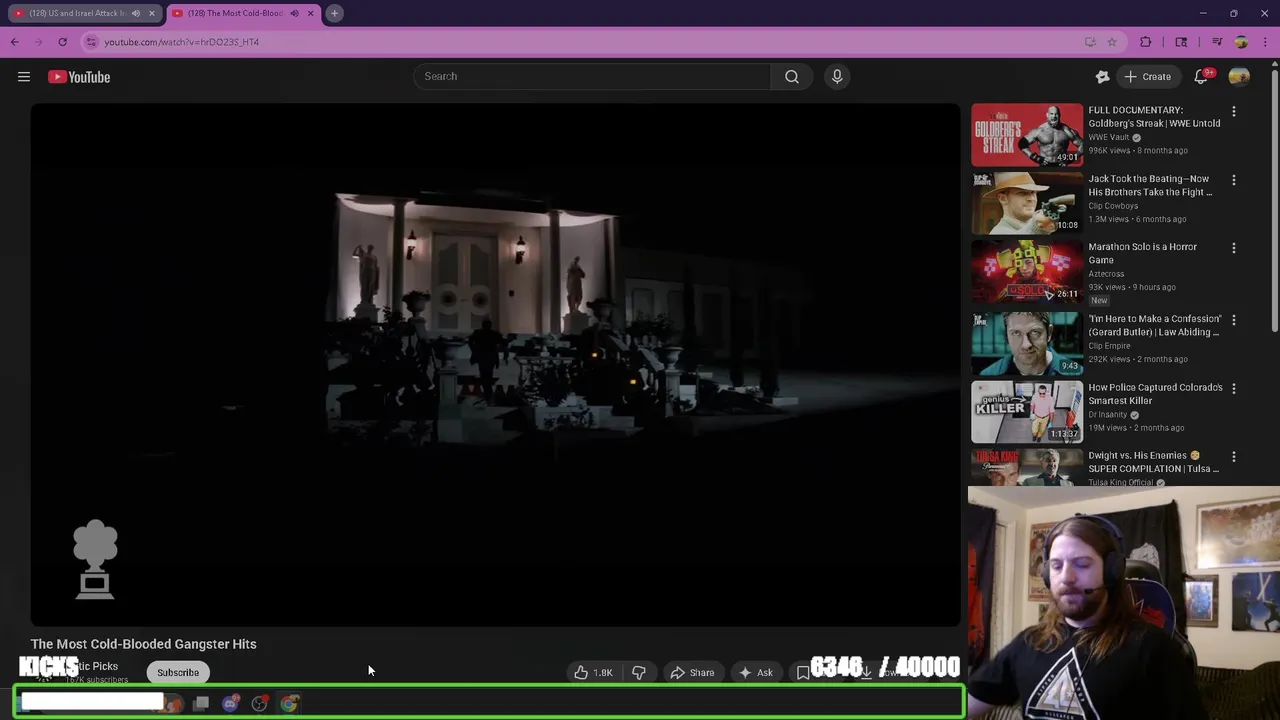1280x720 pixels.
Task: Open How Police Captured Colorado's Smartest Killer
Action: pyautogui.click(x=1155, y=394)
